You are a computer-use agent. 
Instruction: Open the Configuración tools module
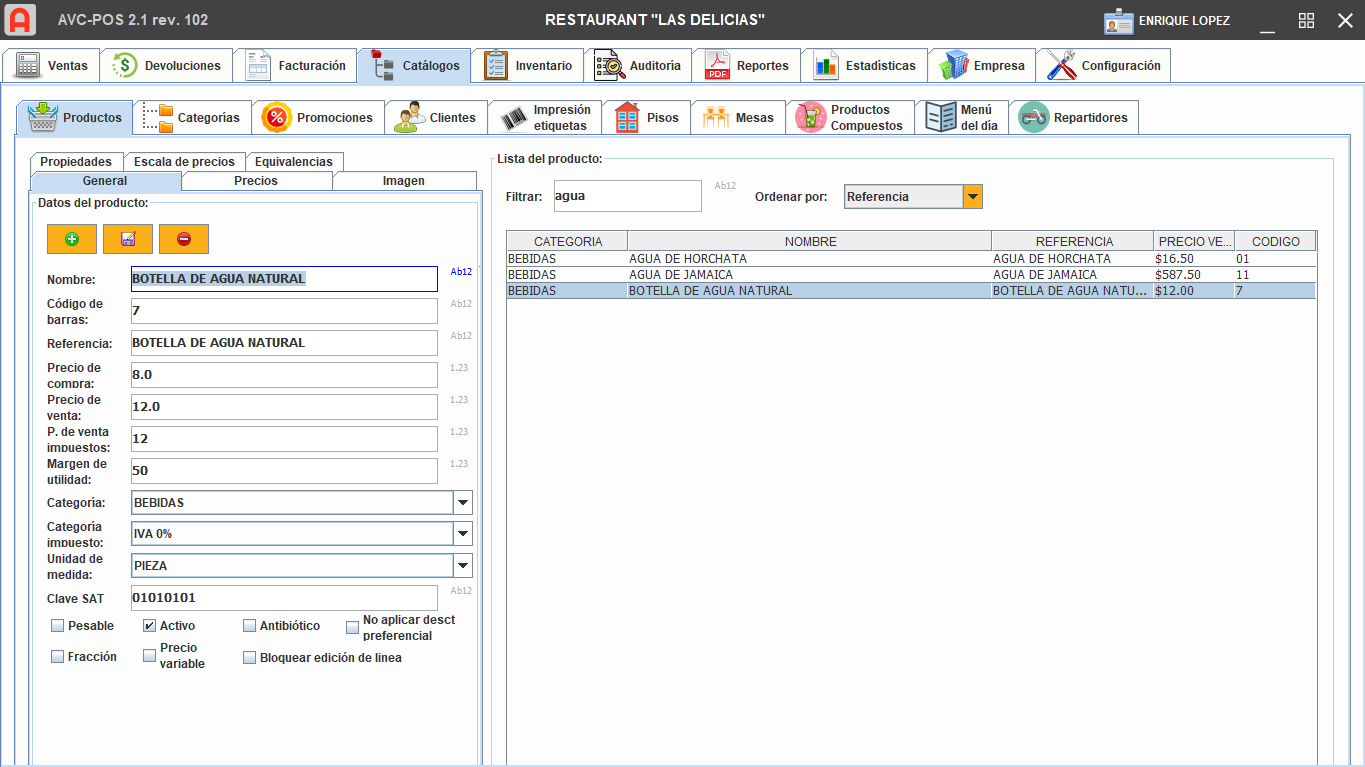(x=1103, y=66)
